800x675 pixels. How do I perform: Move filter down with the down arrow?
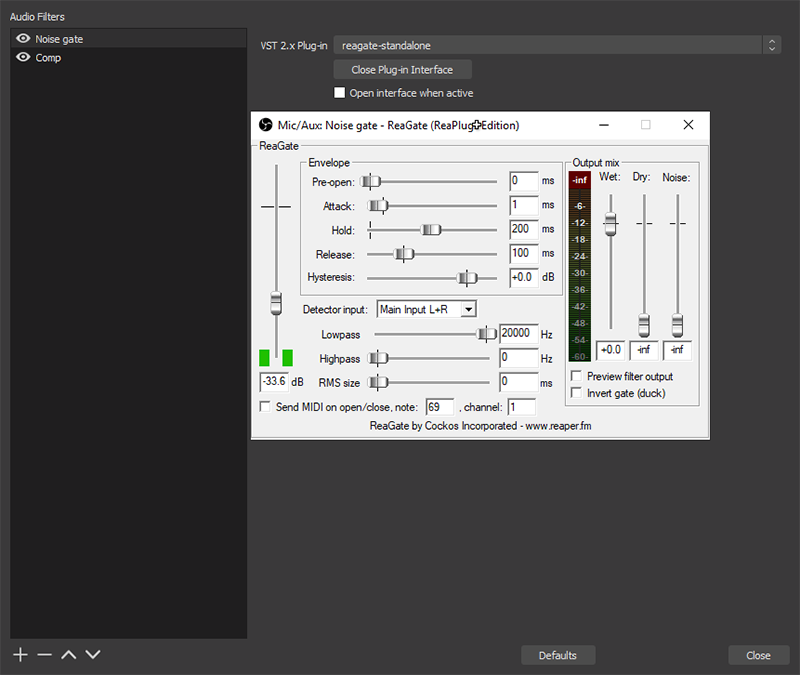pyautogui.click(x=93, y=654)
